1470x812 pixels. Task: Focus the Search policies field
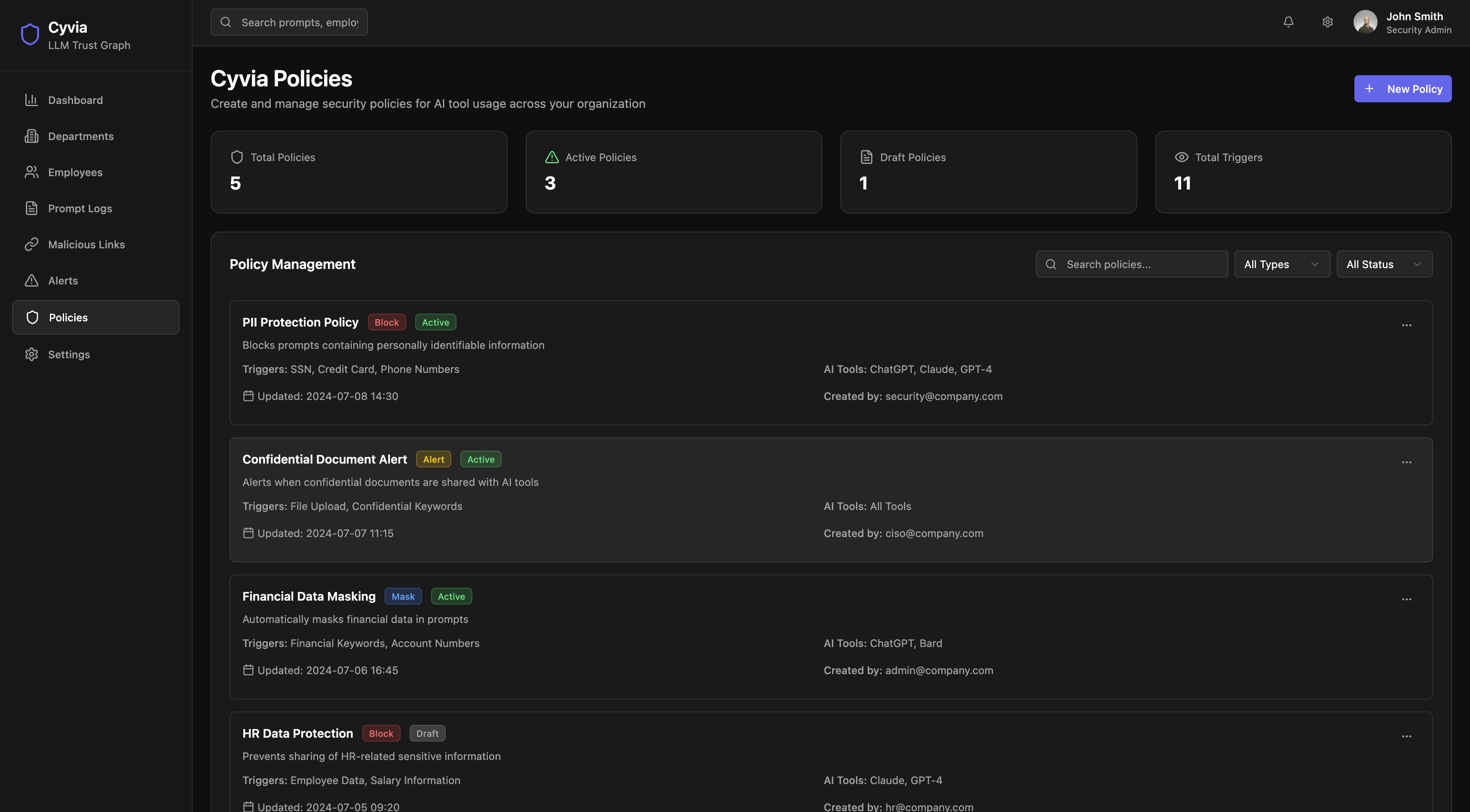pos(1141,264)
